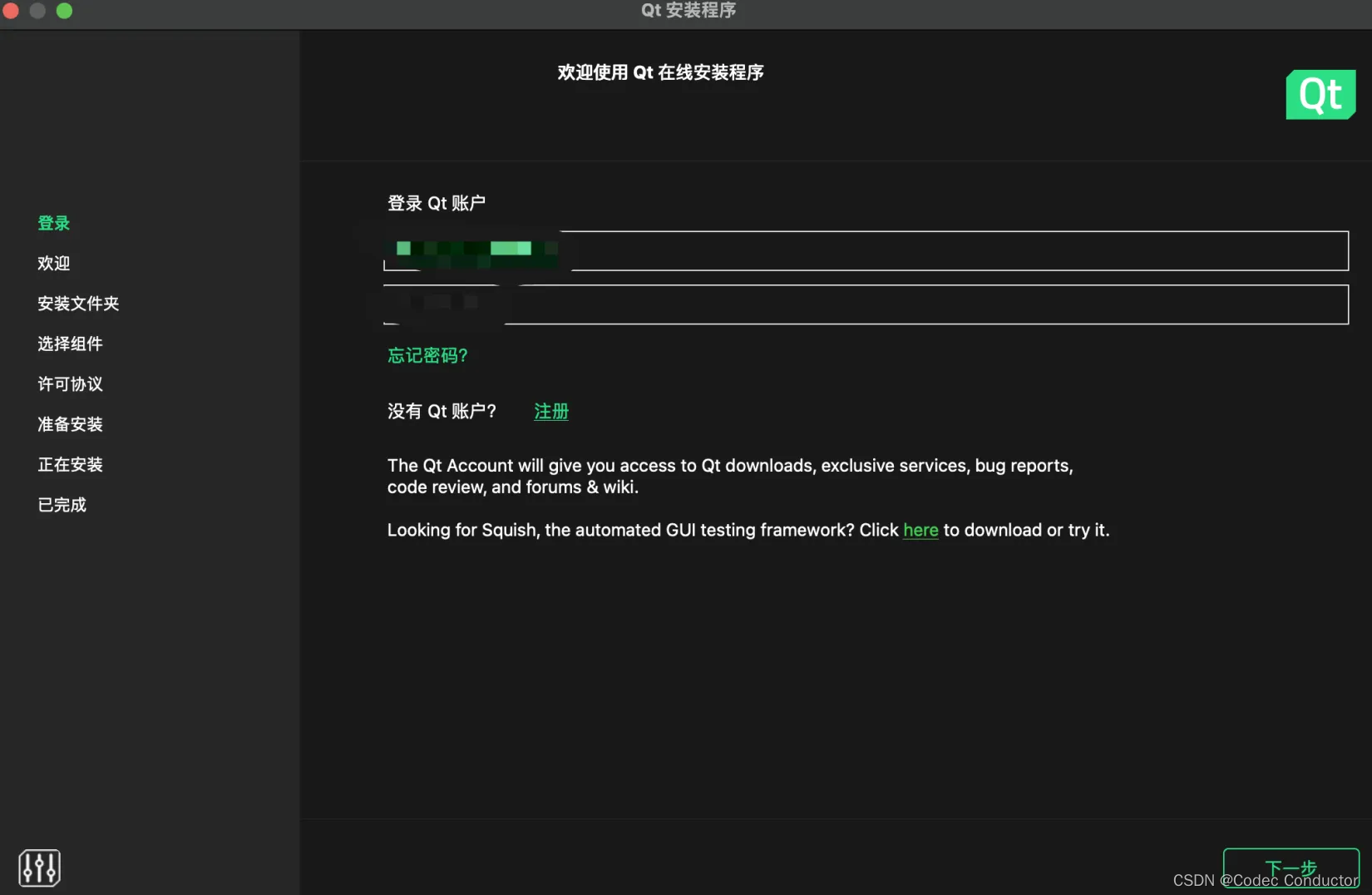
Task: Click the red close window button
Action: (11, 11)
